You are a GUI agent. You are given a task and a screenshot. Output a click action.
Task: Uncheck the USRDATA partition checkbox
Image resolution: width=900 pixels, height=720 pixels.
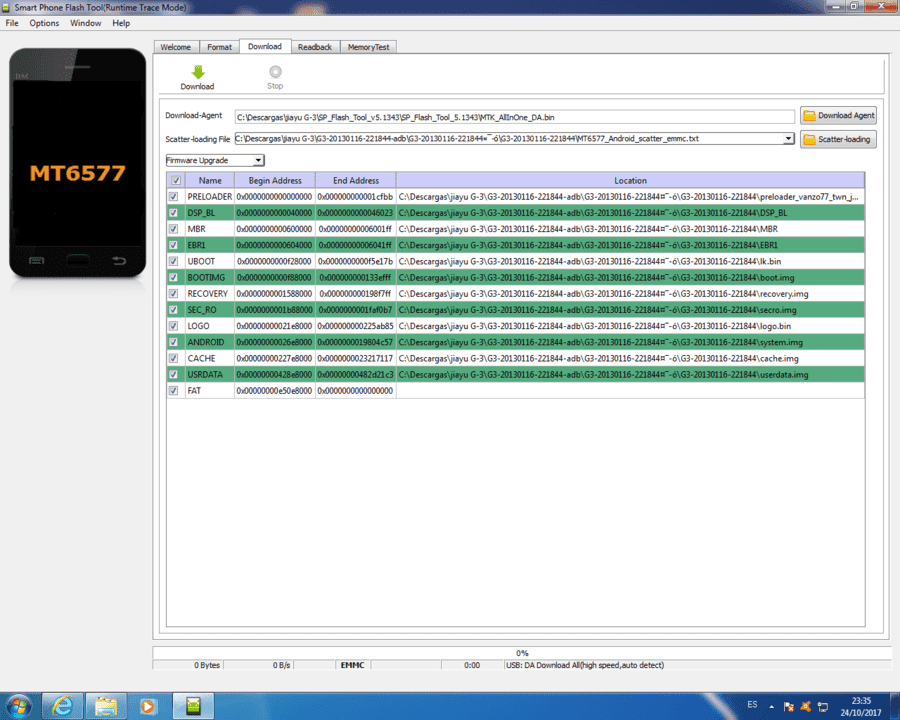pos(173,374)
